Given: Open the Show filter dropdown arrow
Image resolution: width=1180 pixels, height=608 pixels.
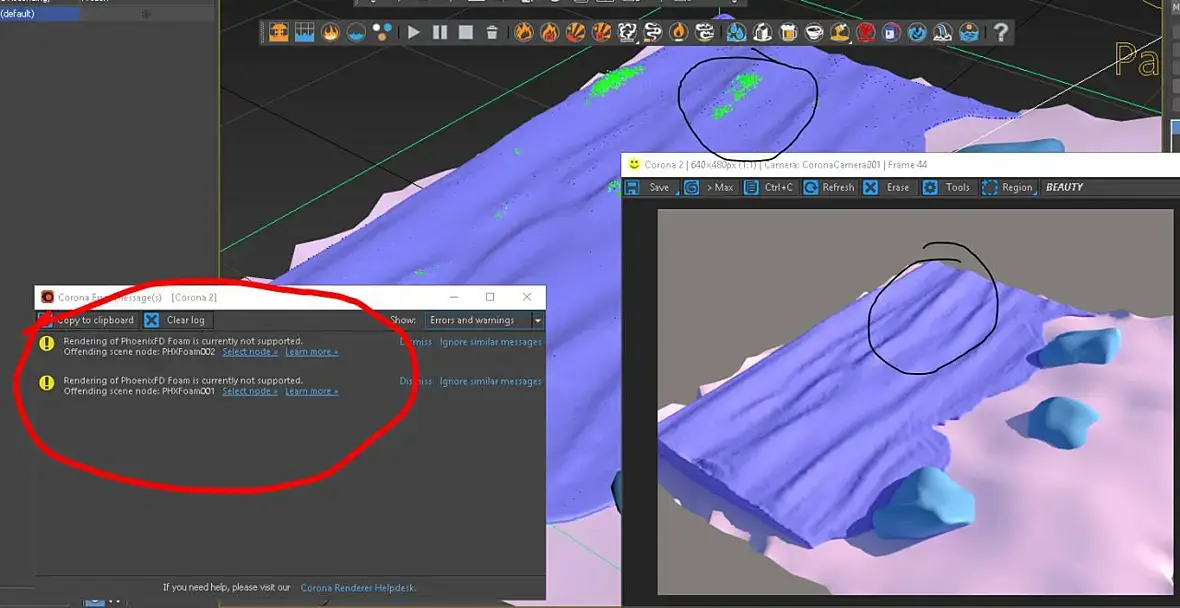Looking at the screenshot, I should (538, 321).
